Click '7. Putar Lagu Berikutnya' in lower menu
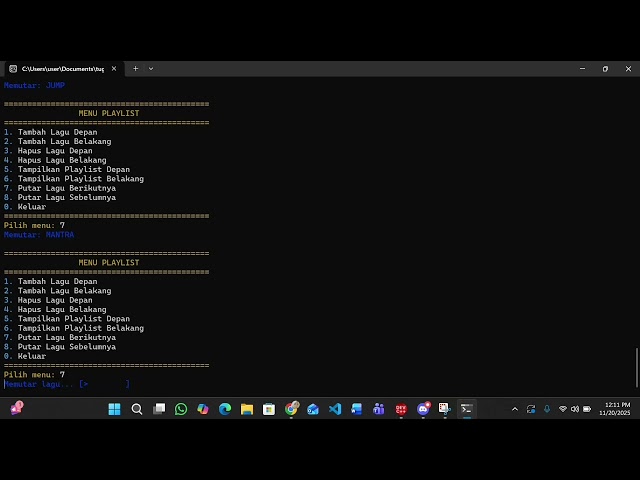Viewport: 640px width, 480px height. (60, 338)
